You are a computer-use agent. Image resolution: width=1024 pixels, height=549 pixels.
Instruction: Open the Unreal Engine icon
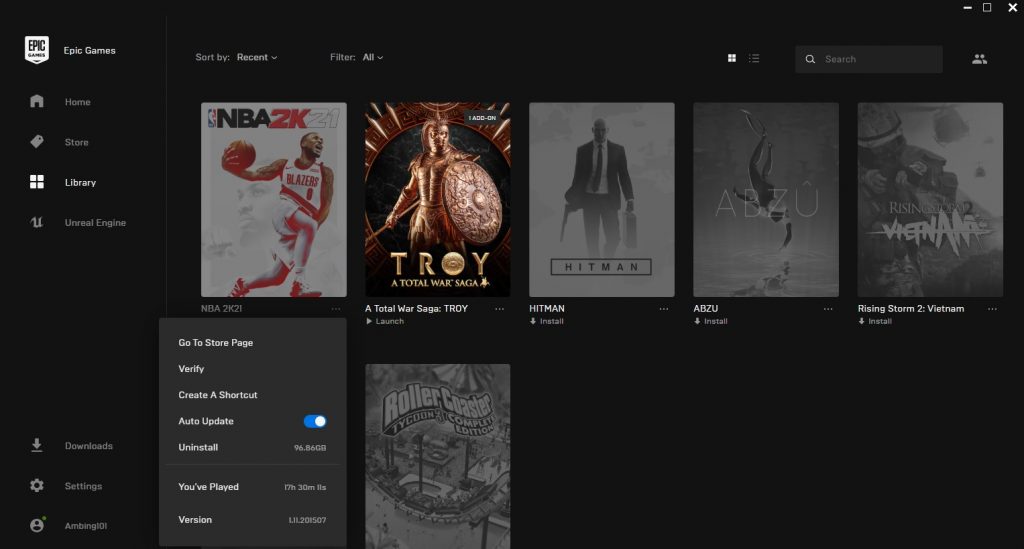click(37, 223)
